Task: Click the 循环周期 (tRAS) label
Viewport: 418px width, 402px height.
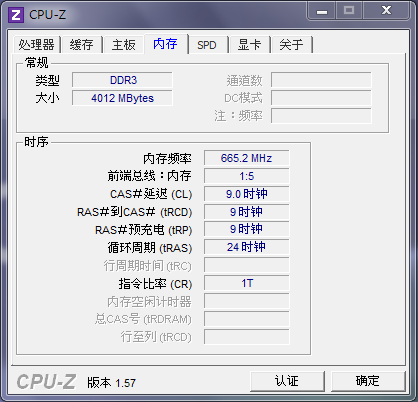Action: click(150, 248)
